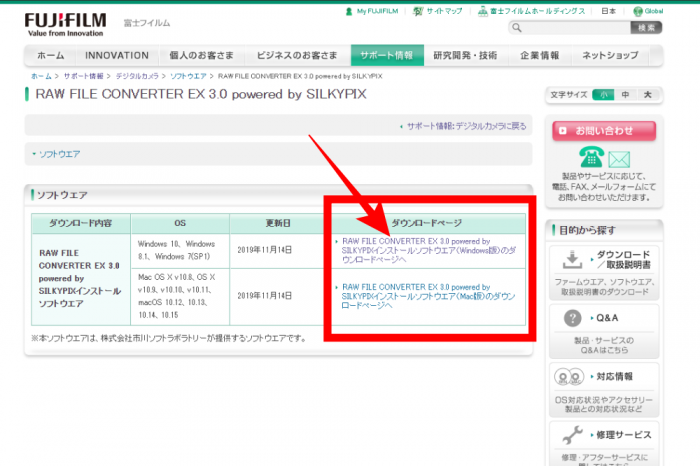Image resolution: width=700 pixels, height=466 pixels.
Task: Click the お問い合わせ button icon
Action: [563, 131]
